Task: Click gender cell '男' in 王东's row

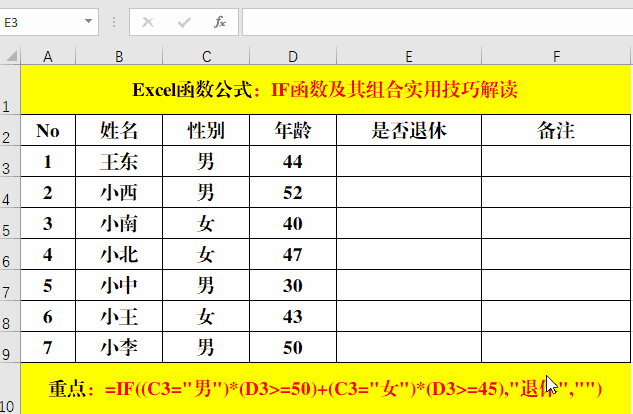Action: pyautogui.click(x=206, y=161)
